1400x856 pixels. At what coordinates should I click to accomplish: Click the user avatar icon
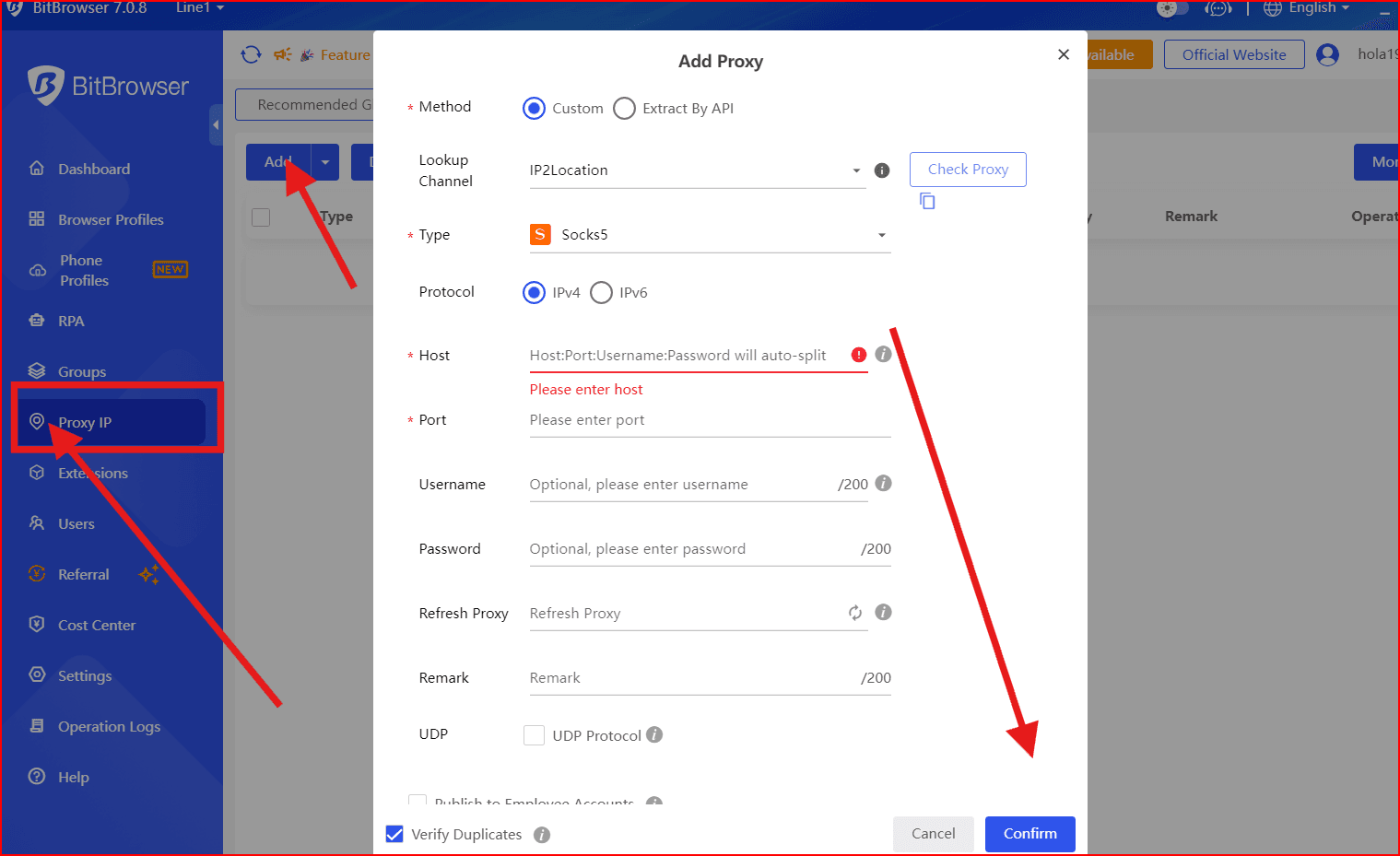[1327, 54]
